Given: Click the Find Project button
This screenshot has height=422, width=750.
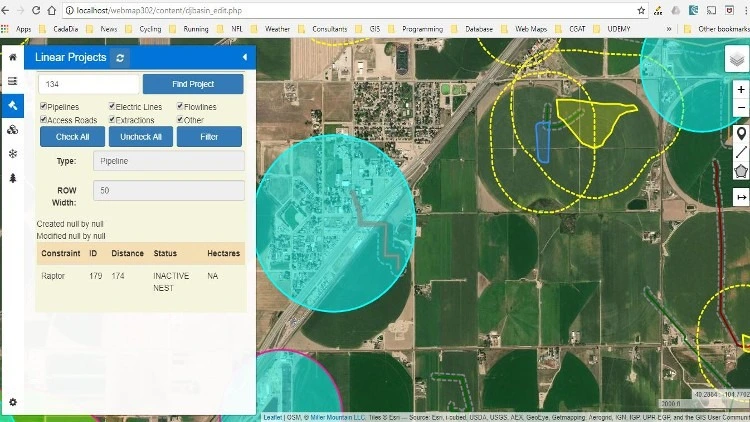Looking at the screenshot, I should [193, 84].
